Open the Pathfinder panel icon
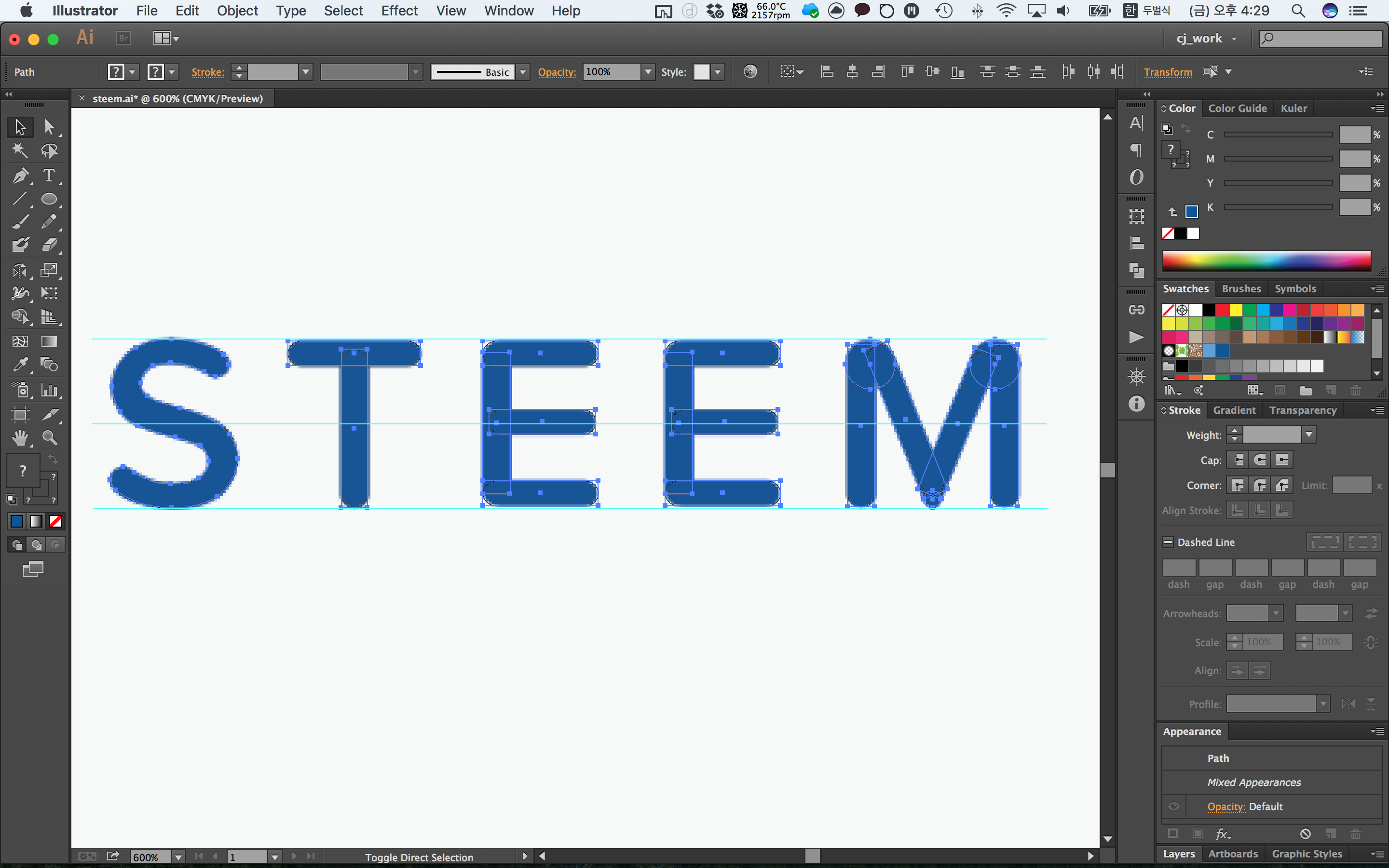Screen dimensions: 1389x868 (x=1136, y=270)
